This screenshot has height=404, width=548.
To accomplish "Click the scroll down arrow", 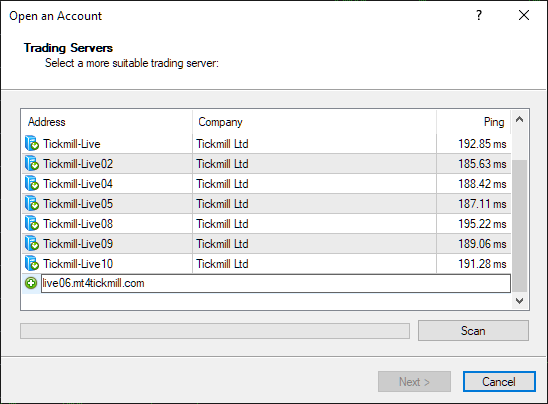I will [x=520, y=301].
